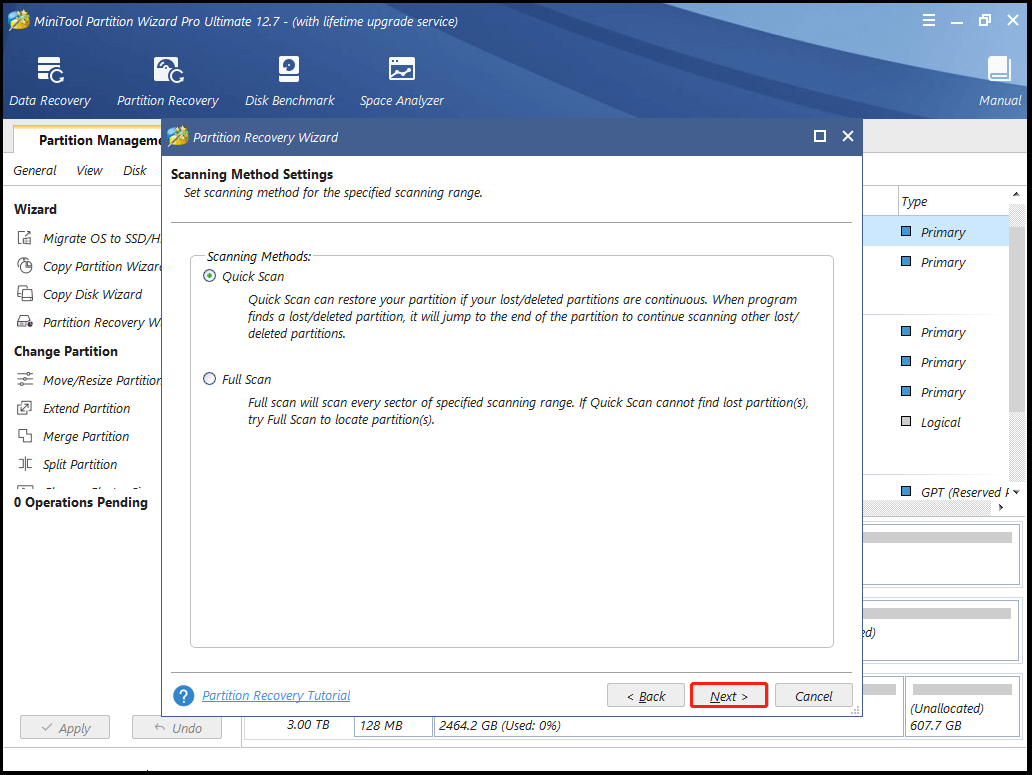Open the Manual book icon
Screen dimensions: 1032x775
pos(999,70)
